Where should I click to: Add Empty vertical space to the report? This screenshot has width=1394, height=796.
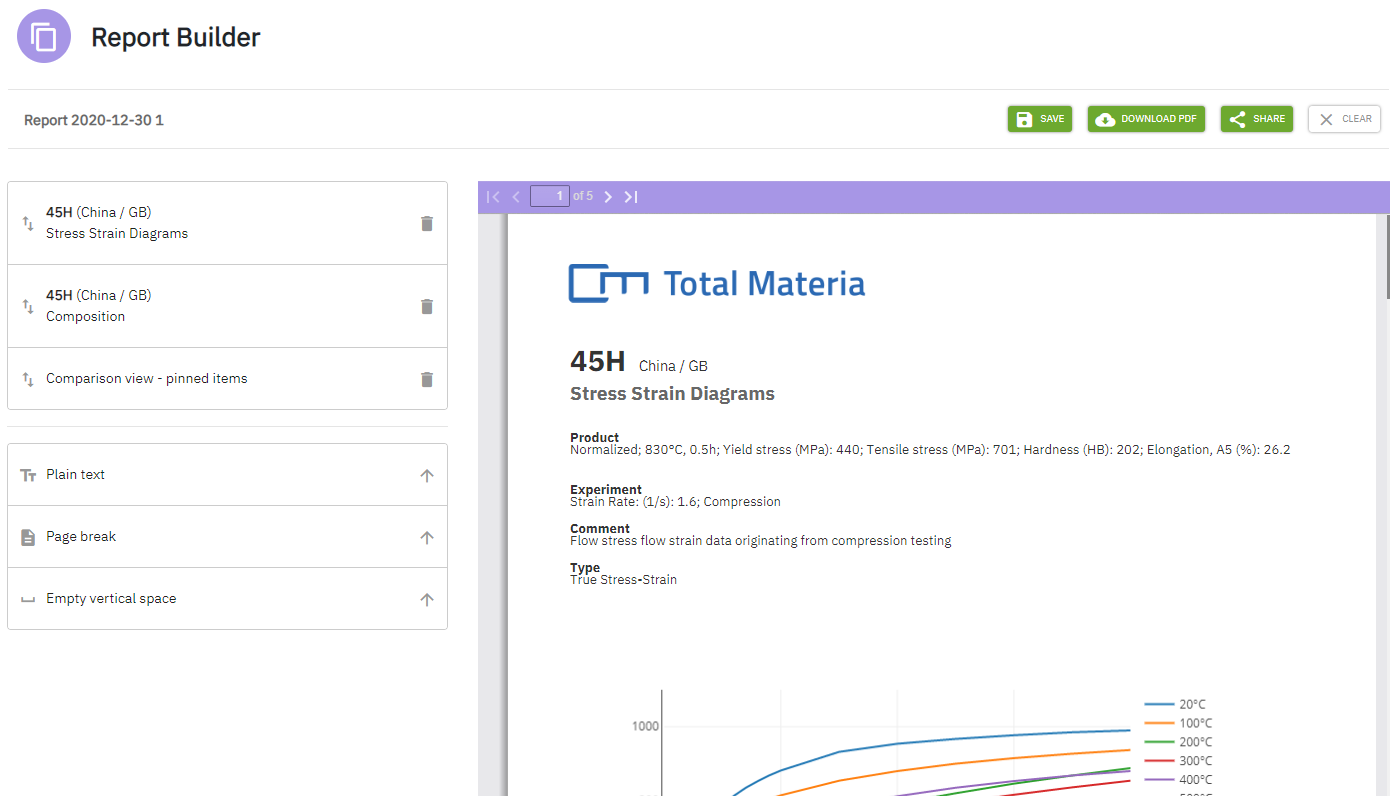click(x=426, y=598)
